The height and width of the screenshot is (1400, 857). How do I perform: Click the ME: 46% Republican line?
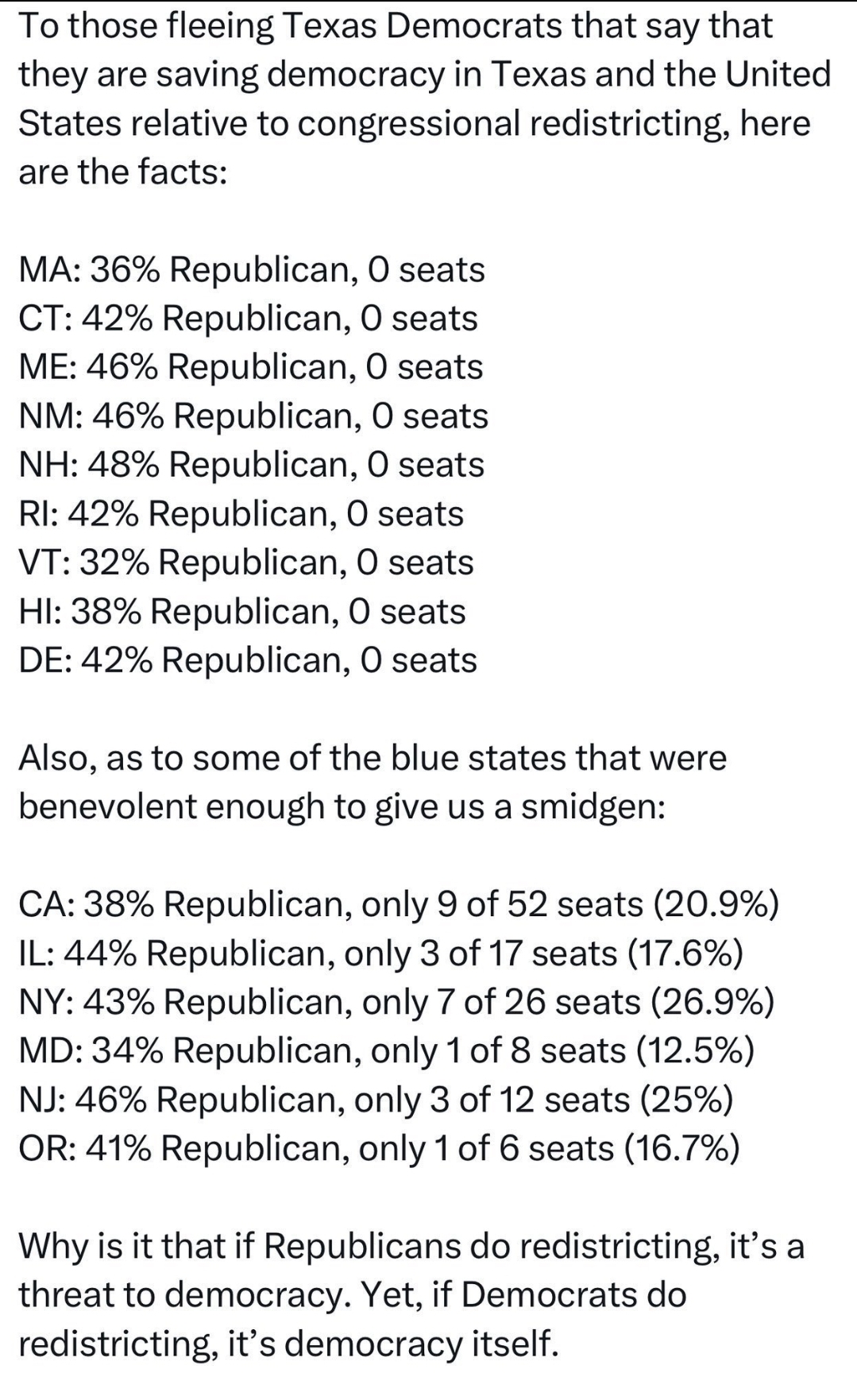(x=251, y=367)
